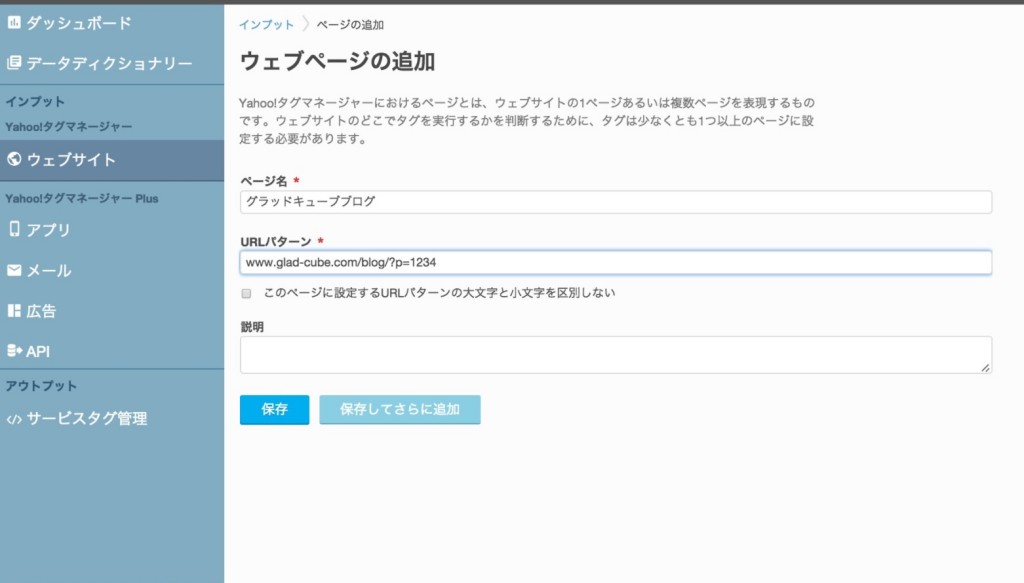This screenshot has width=1024, height=583.
Task: Enable case-insensitive URL pattern checkbox
Action: [x=246, y=293]
